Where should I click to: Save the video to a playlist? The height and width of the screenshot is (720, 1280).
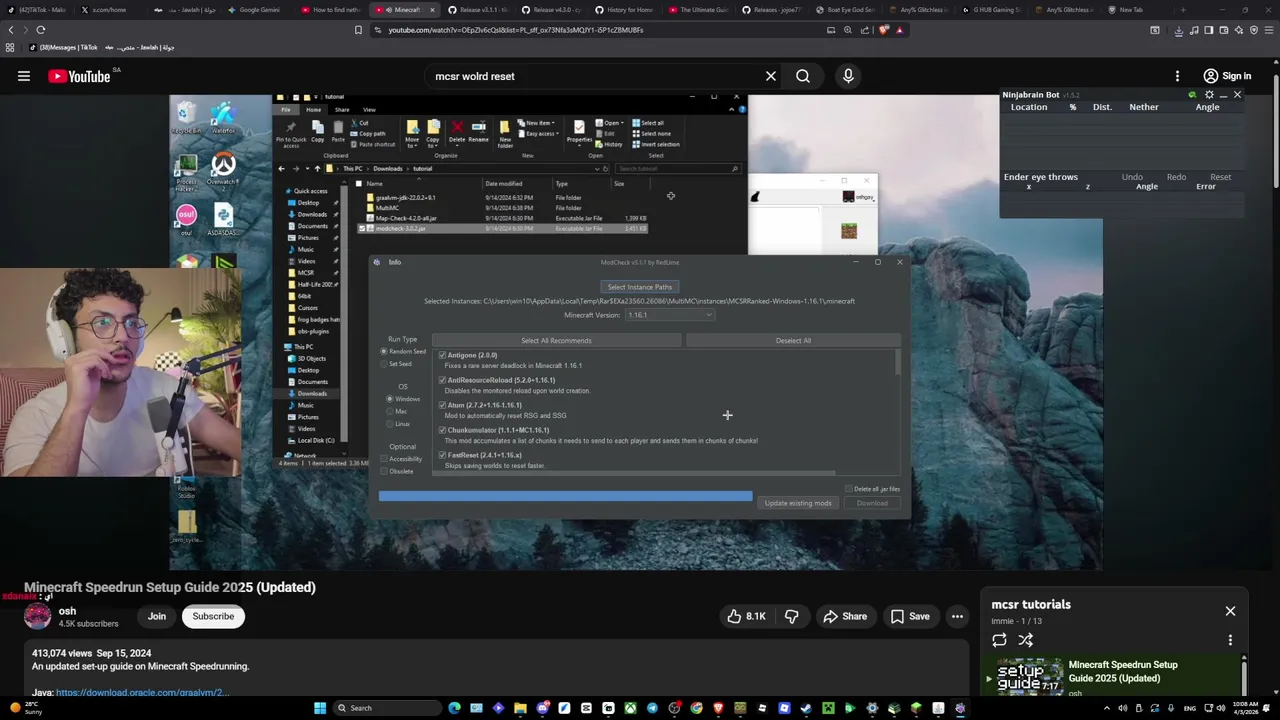[909, 616]
